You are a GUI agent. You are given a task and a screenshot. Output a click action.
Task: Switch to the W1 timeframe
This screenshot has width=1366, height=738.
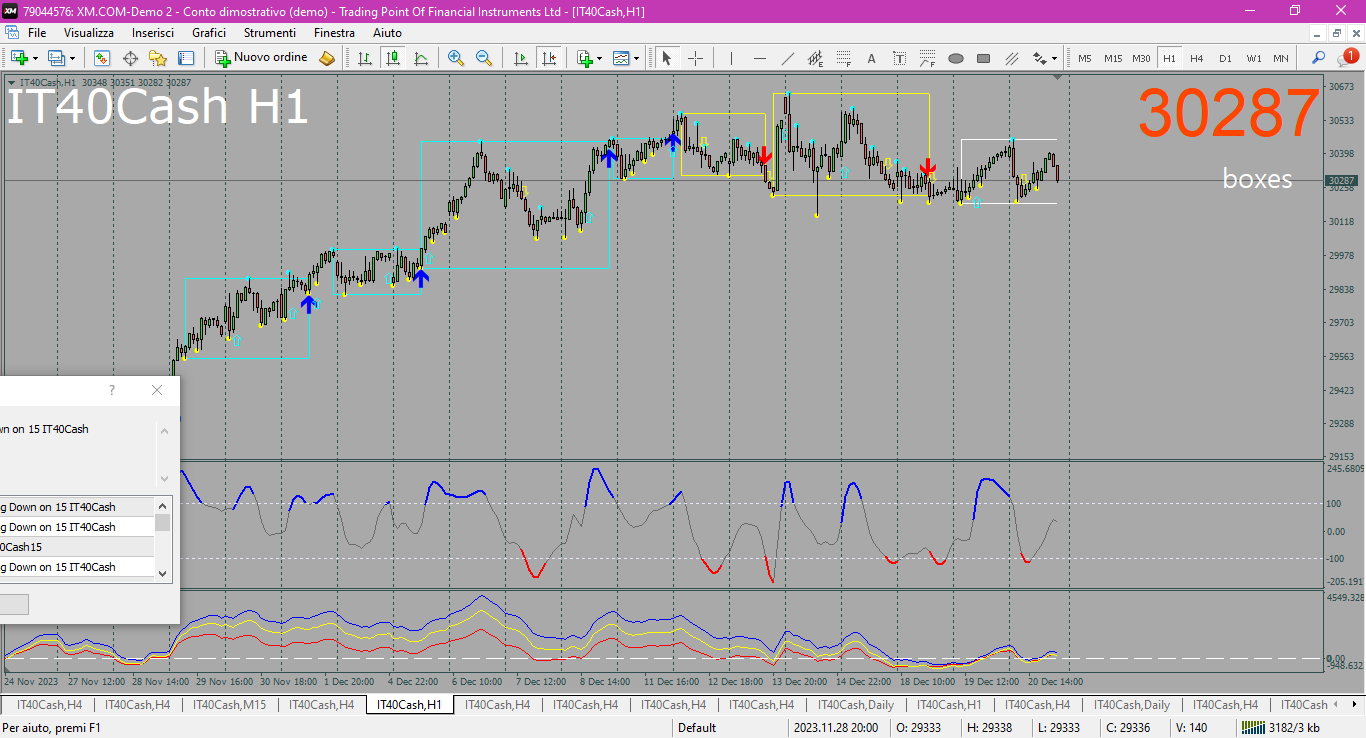(x=1253, y=58)
